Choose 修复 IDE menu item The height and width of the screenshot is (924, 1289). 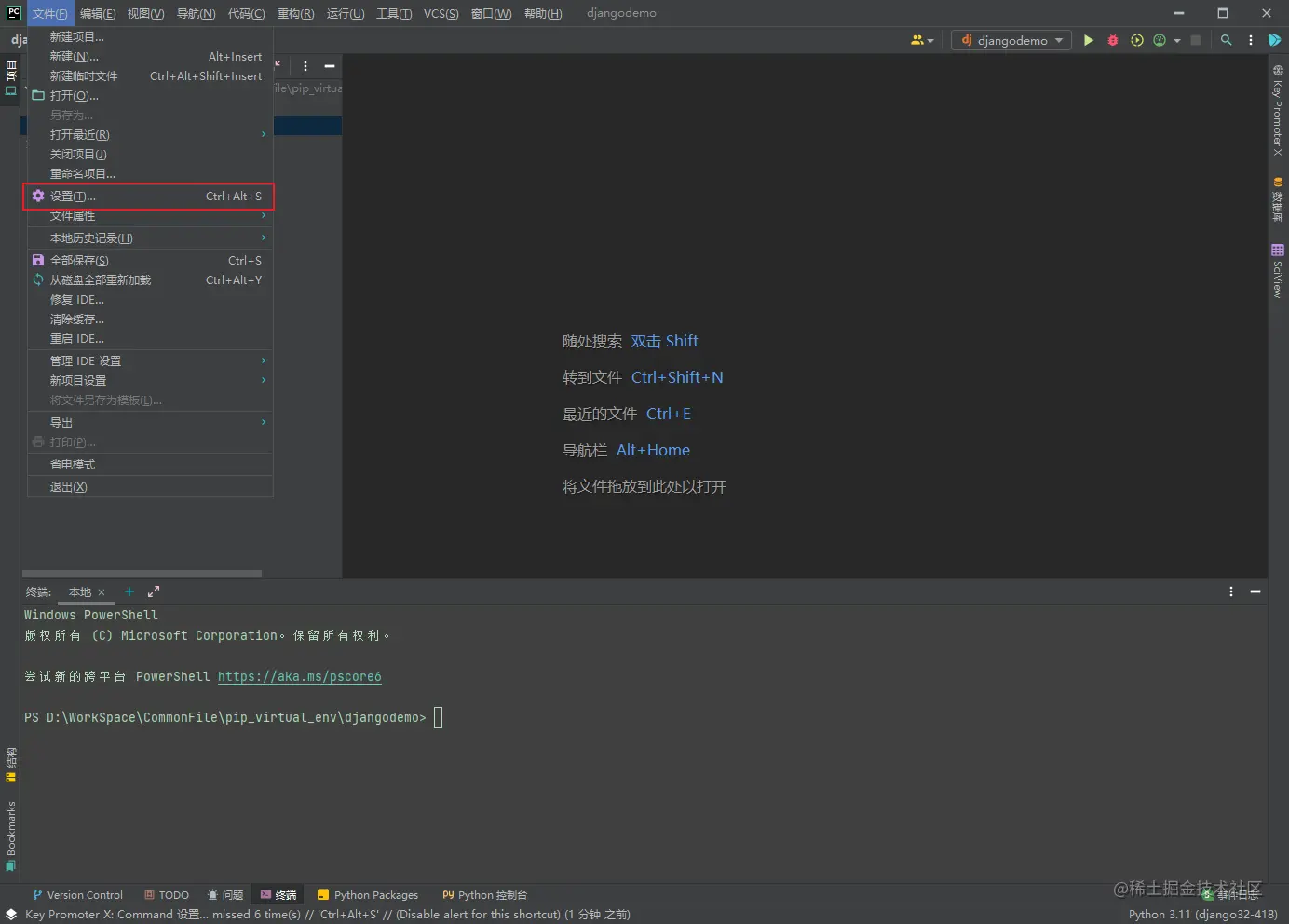[x=150, y=300]
